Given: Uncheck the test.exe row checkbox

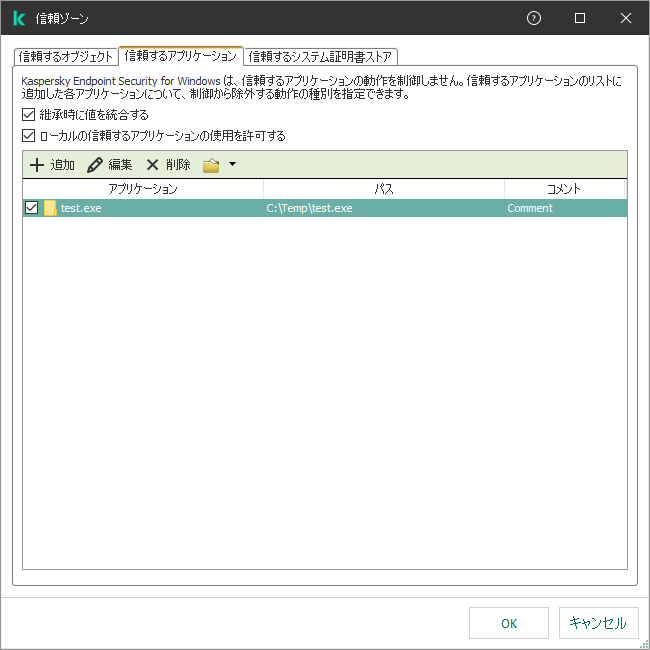Looking at the screenshot, I should (x=32, y=208).
